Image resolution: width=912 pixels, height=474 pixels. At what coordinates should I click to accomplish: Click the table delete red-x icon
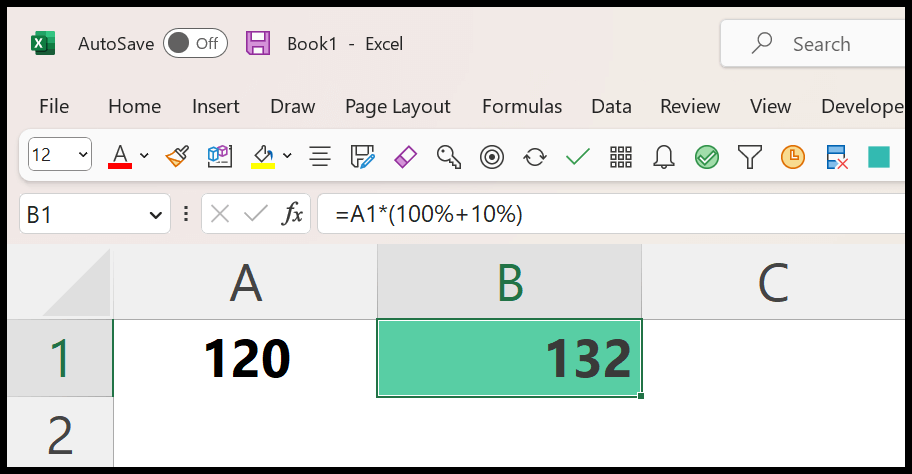(837, 157)
